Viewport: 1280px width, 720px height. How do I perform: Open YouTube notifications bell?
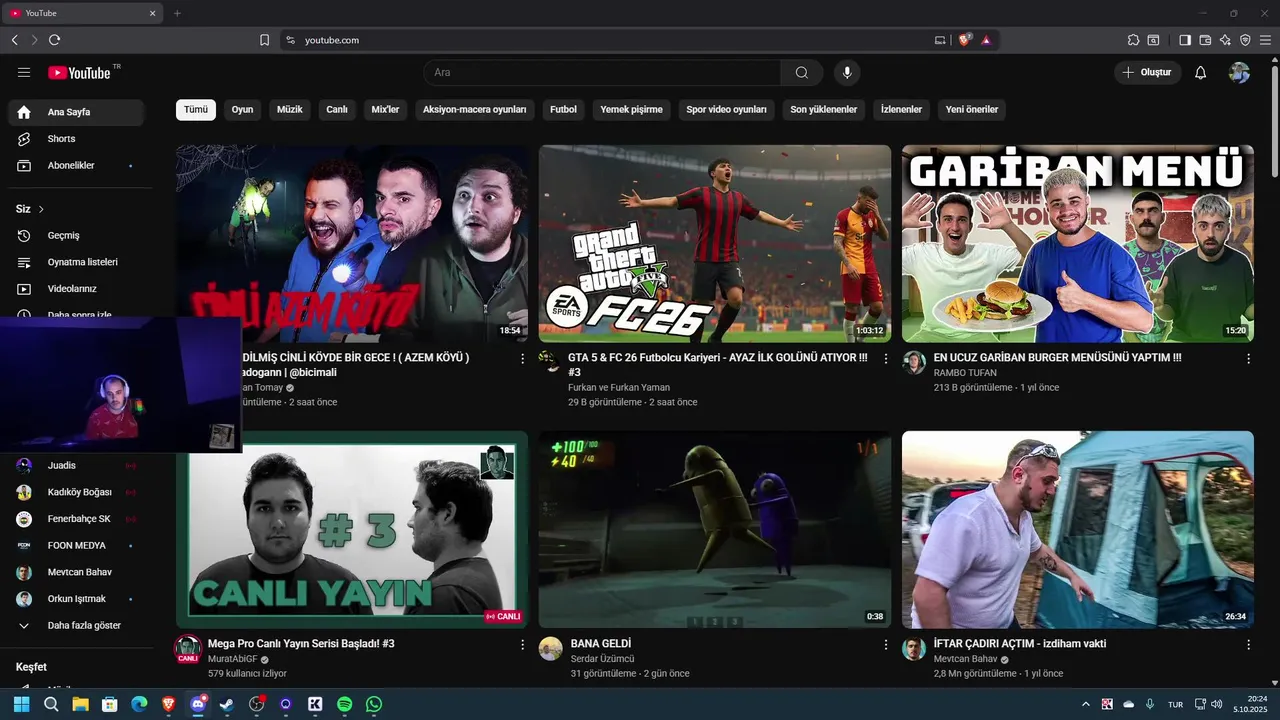[x=1201, y=72]
